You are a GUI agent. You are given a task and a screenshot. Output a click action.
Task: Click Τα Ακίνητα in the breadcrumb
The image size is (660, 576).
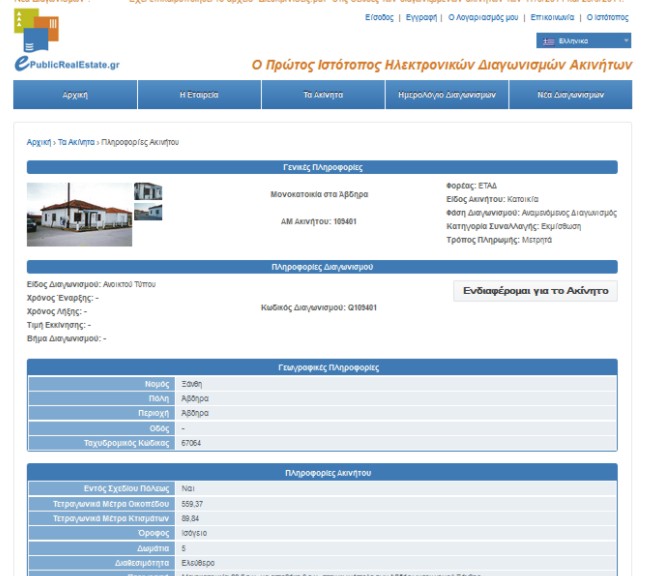76,143
